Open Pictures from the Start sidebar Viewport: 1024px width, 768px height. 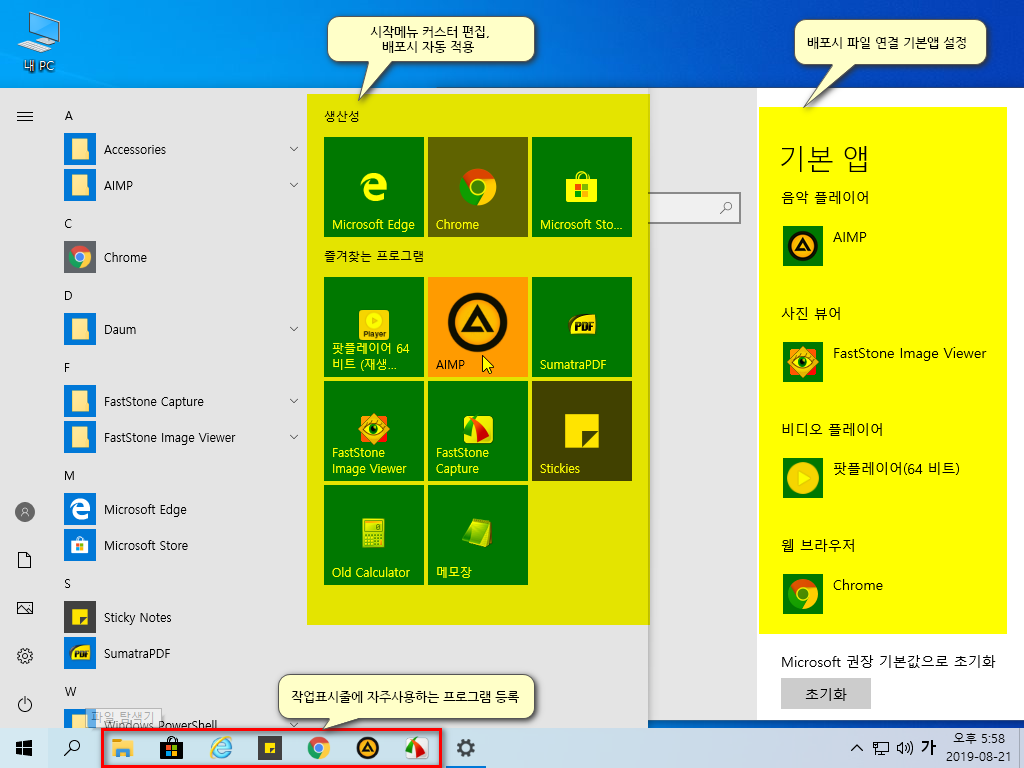25,608
